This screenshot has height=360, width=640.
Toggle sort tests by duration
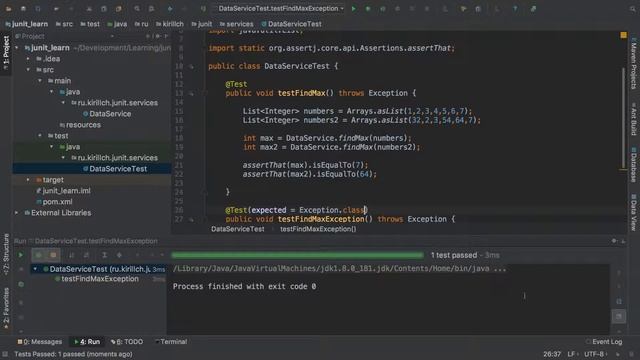[86, 255]
